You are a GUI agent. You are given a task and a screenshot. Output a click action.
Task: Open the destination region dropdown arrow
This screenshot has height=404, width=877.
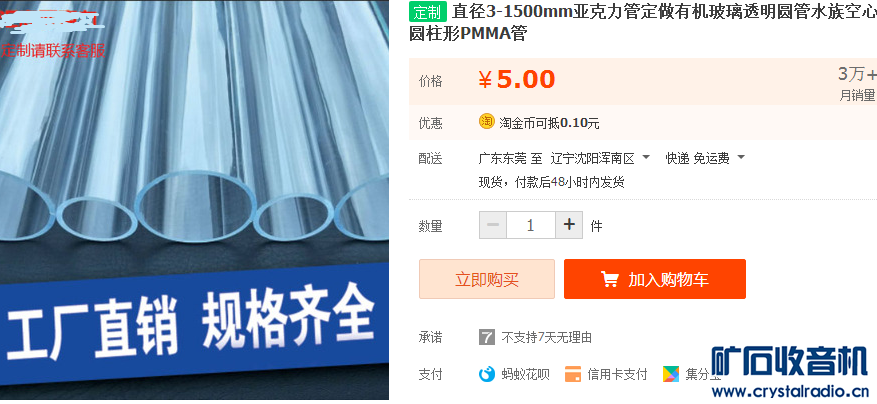tap(646, 157)
